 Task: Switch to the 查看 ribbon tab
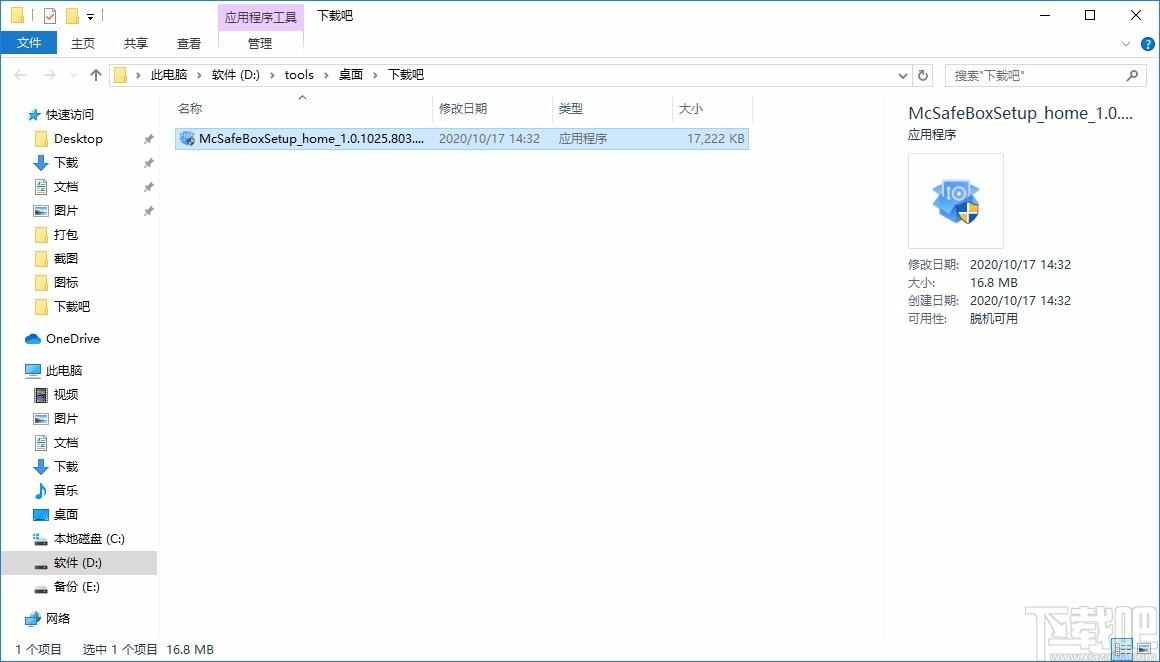(x=189, y=44)
